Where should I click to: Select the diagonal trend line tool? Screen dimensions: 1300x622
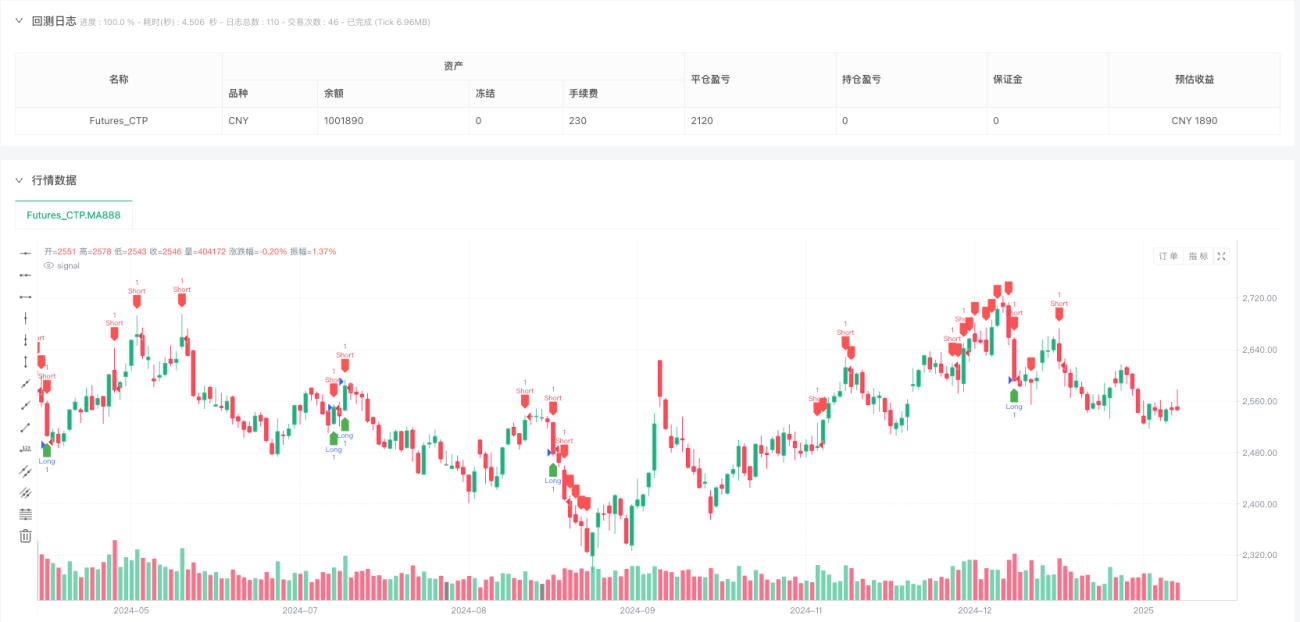tap(25, 384)
